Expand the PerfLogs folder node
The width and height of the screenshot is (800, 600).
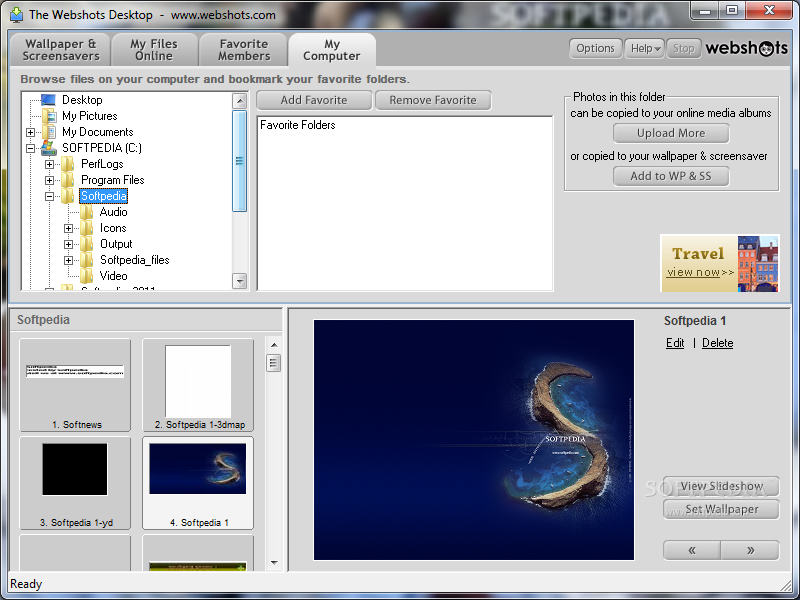point(49,164)
